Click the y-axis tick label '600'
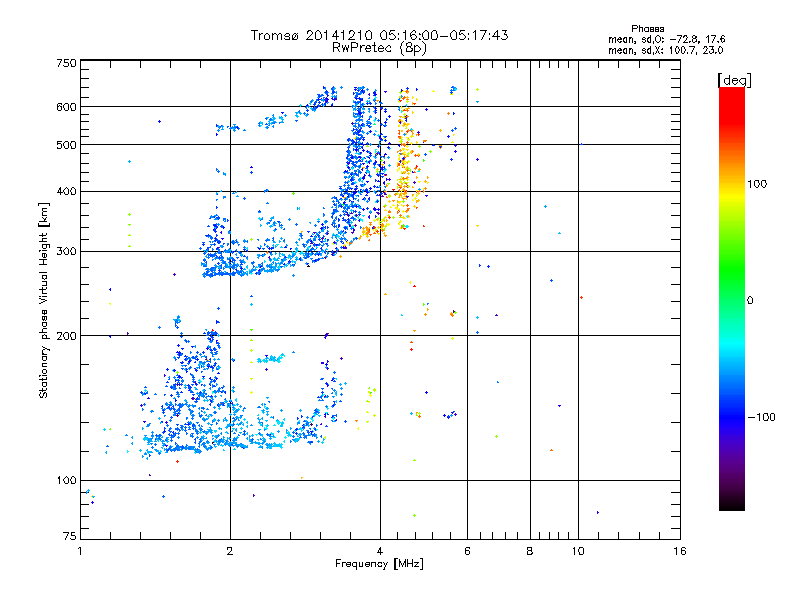 (x=66, y=107)
